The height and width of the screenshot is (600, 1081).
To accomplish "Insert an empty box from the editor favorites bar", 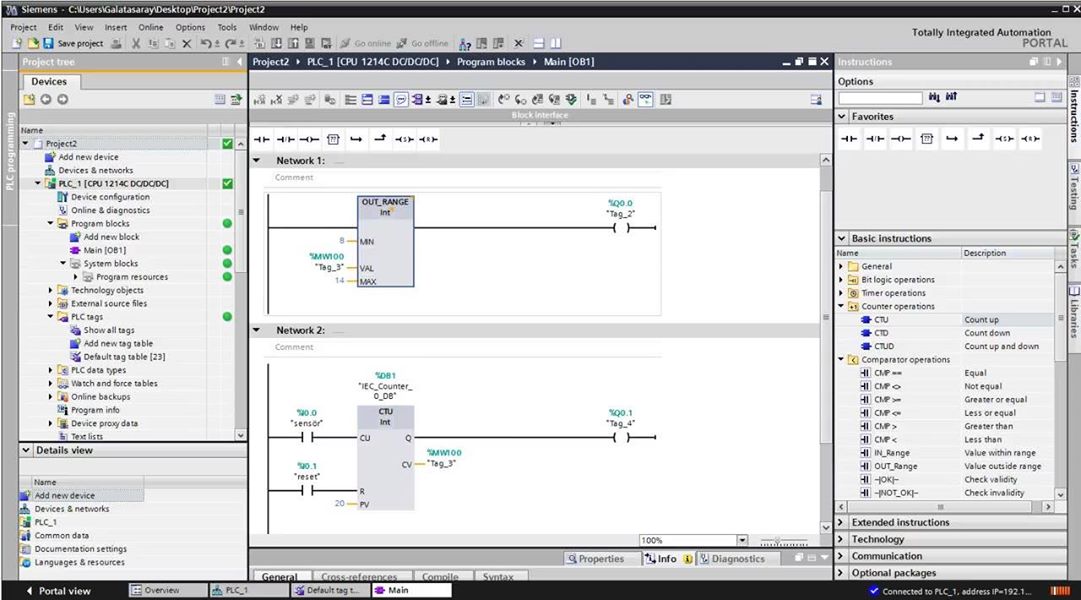I will tap(333, 139).
